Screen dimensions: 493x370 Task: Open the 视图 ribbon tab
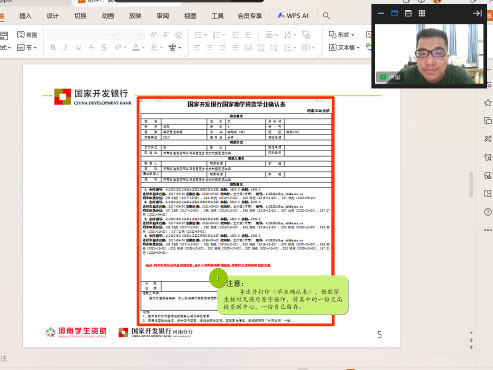click(190, 16)
